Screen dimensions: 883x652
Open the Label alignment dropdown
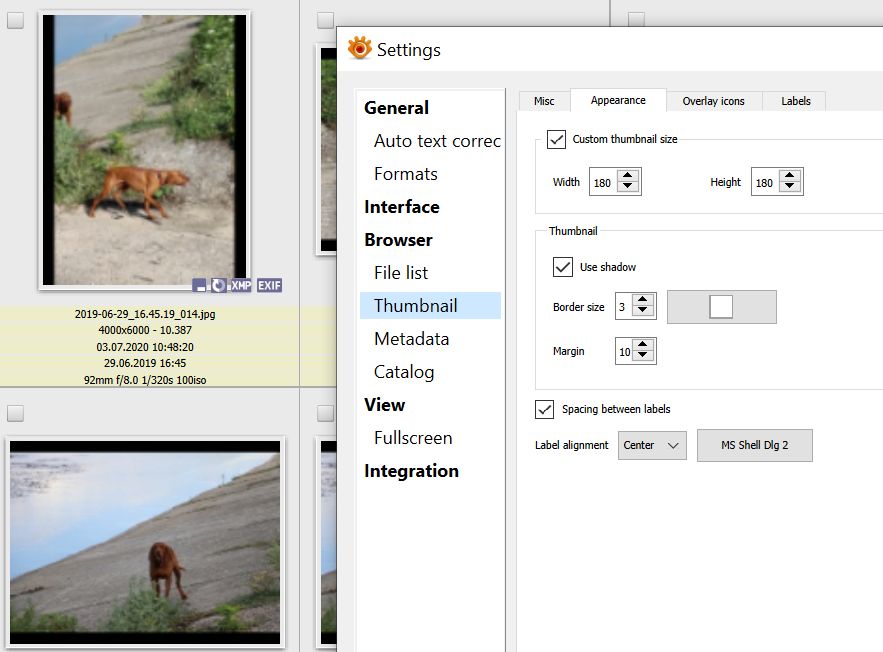[652, 445]
